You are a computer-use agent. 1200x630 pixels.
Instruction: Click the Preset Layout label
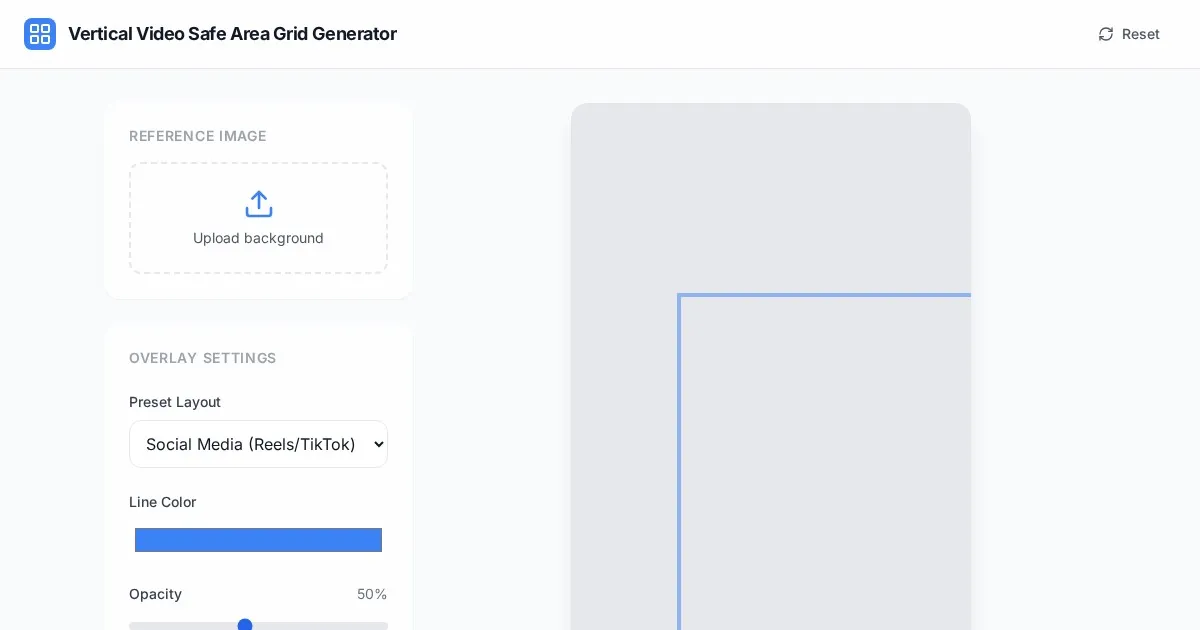tap(175, 402)
